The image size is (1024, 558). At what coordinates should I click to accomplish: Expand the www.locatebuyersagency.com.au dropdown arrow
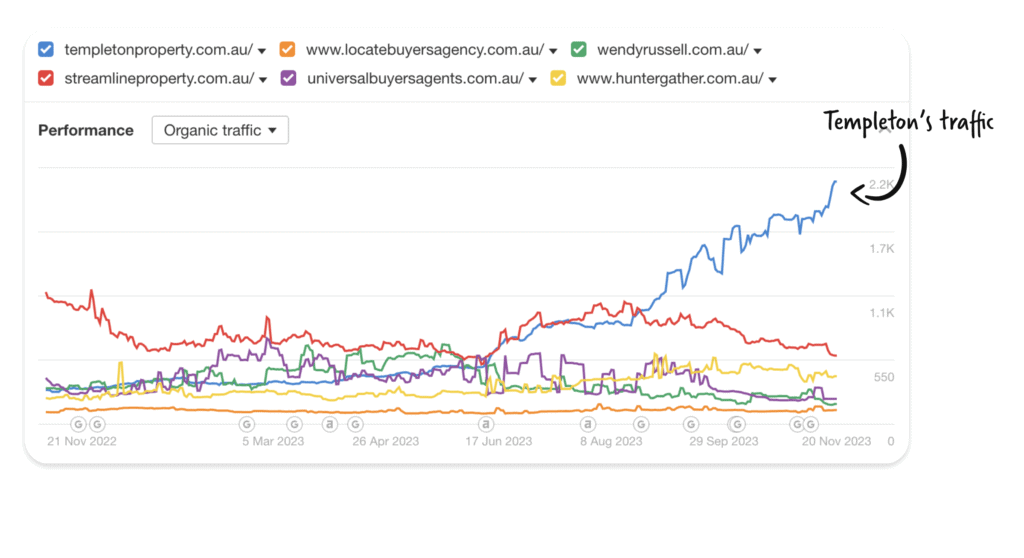[x=553, y=51]
